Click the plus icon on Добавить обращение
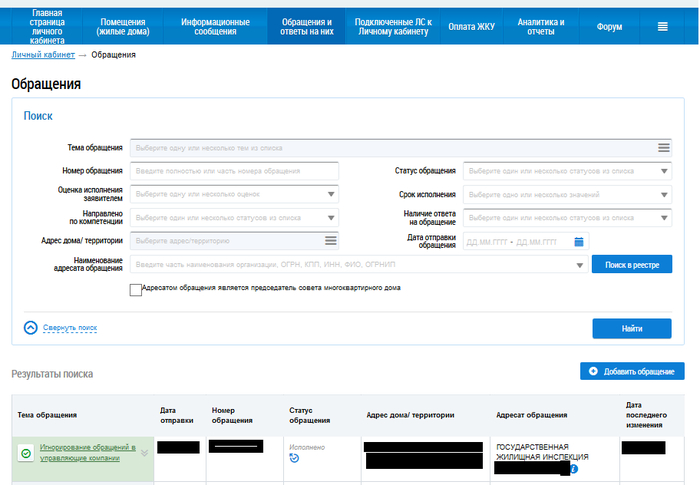Screen dimensions: 700x485 click(x=593, y=371)
